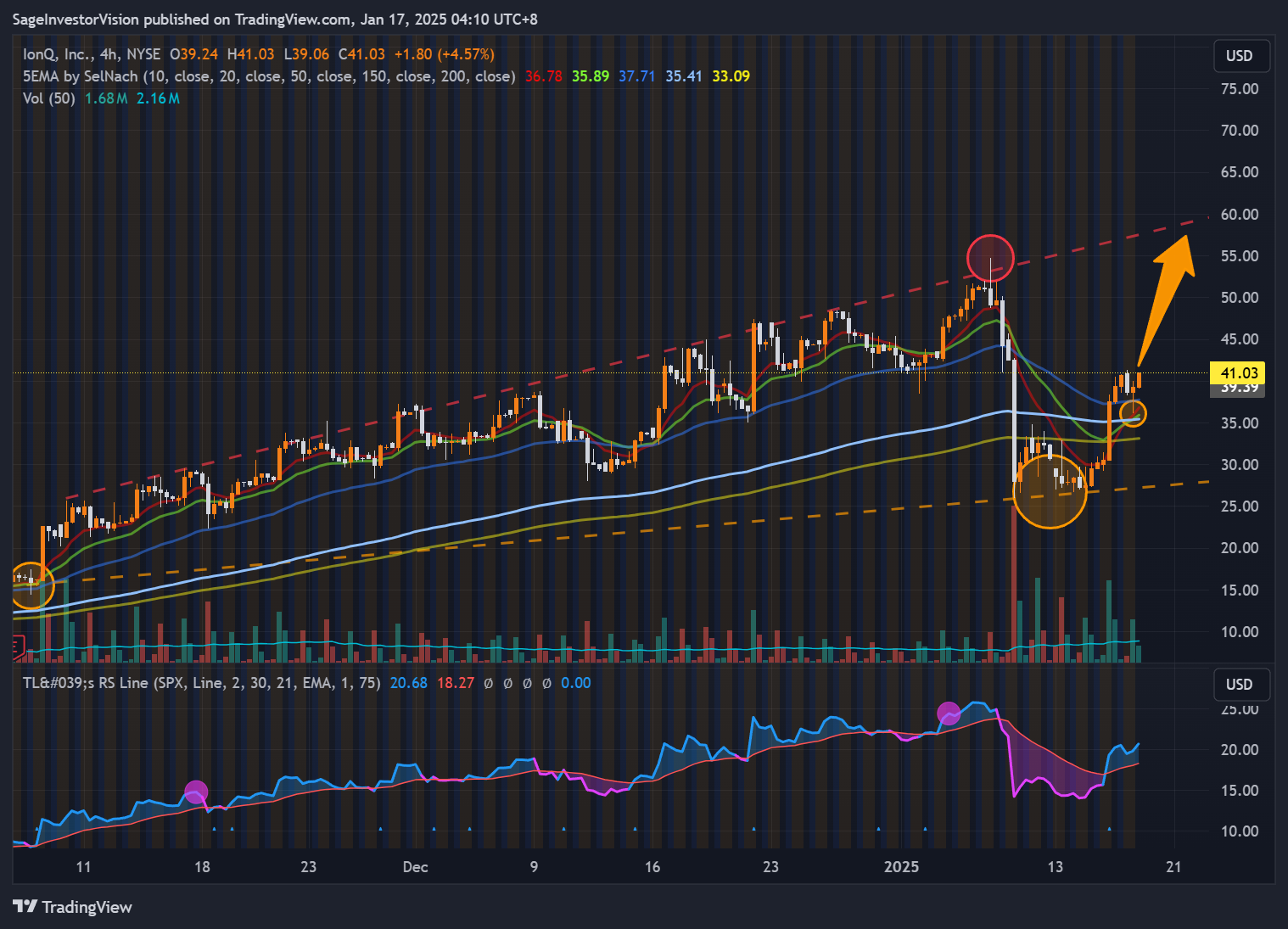1288x929 pixels.
Task: Click the 9 date label on time axis
Action: point(534,867)
